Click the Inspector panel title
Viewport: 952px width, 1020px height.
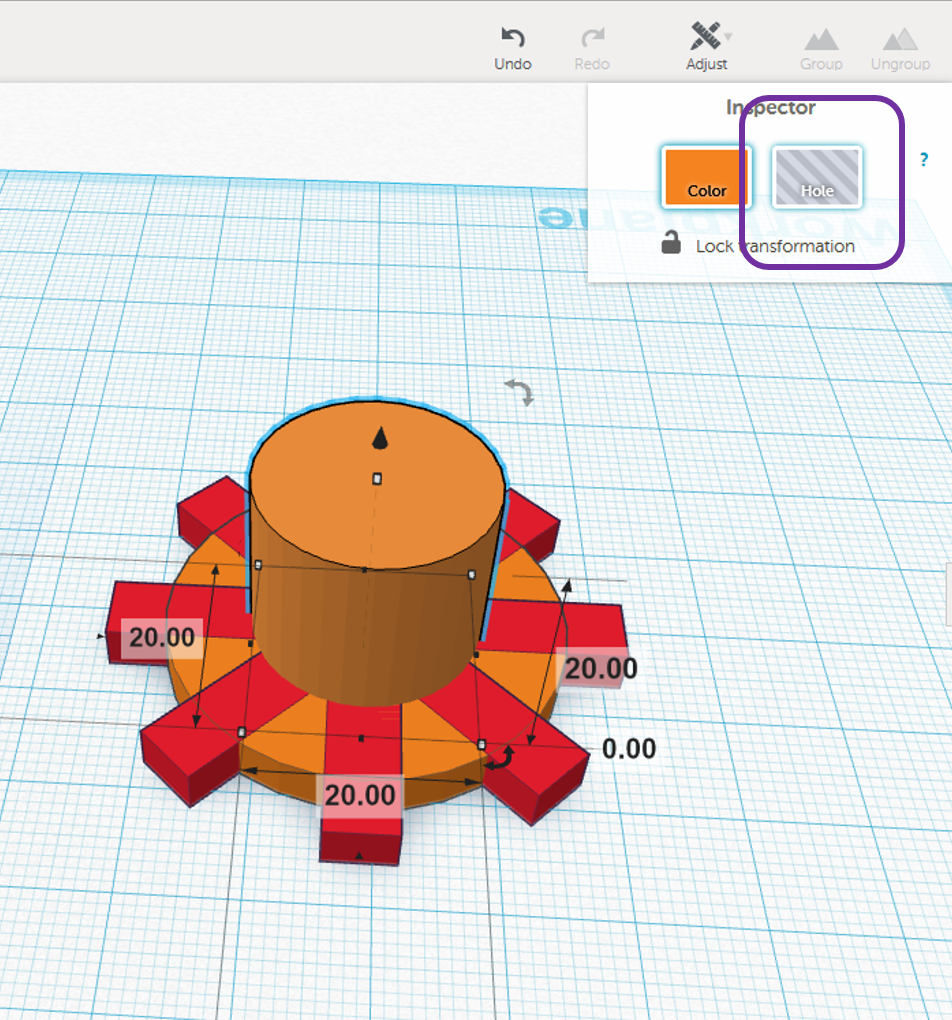[770, 107]
